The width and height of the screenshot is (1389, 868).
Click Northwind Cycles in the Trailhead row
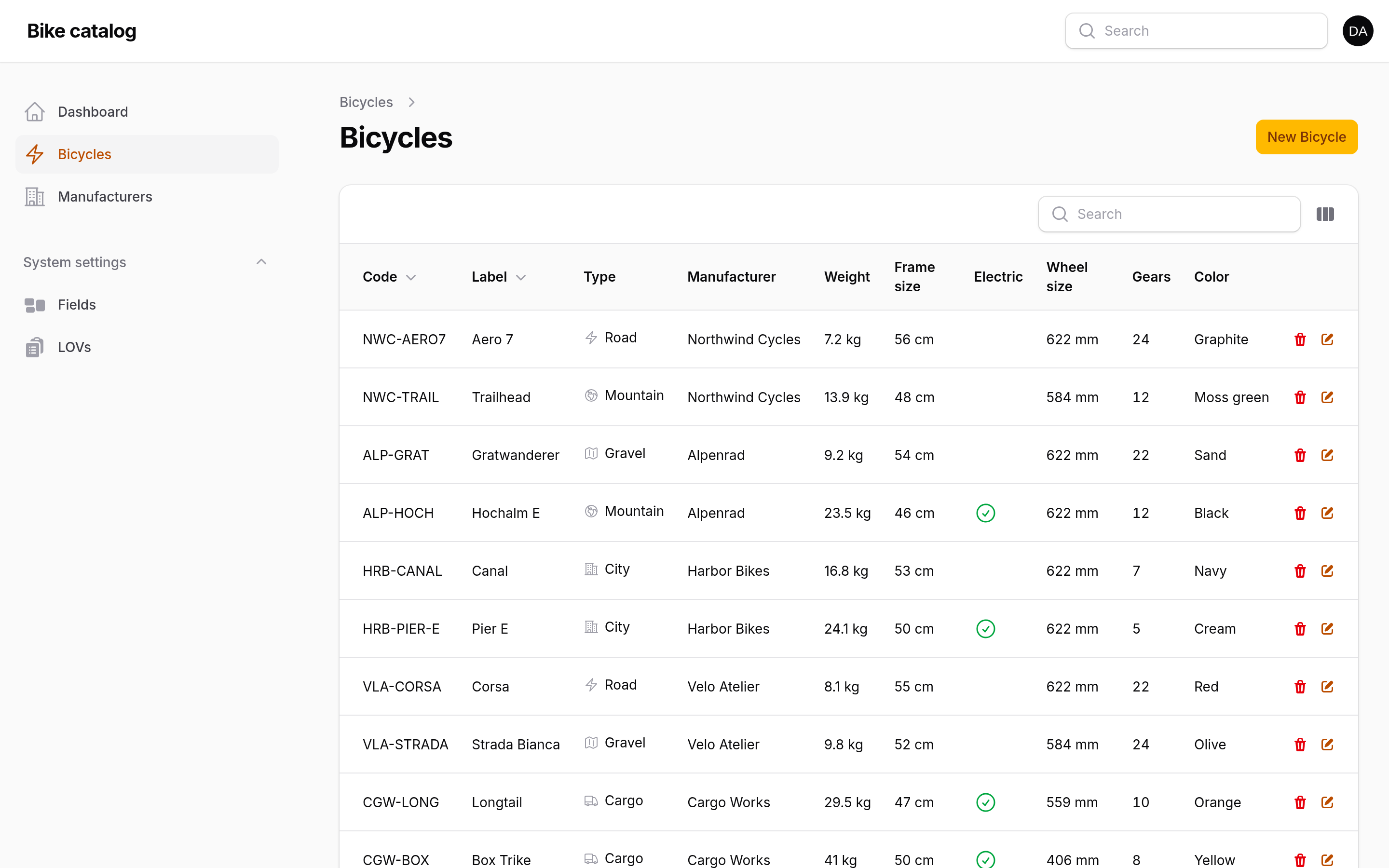point(744,397)
